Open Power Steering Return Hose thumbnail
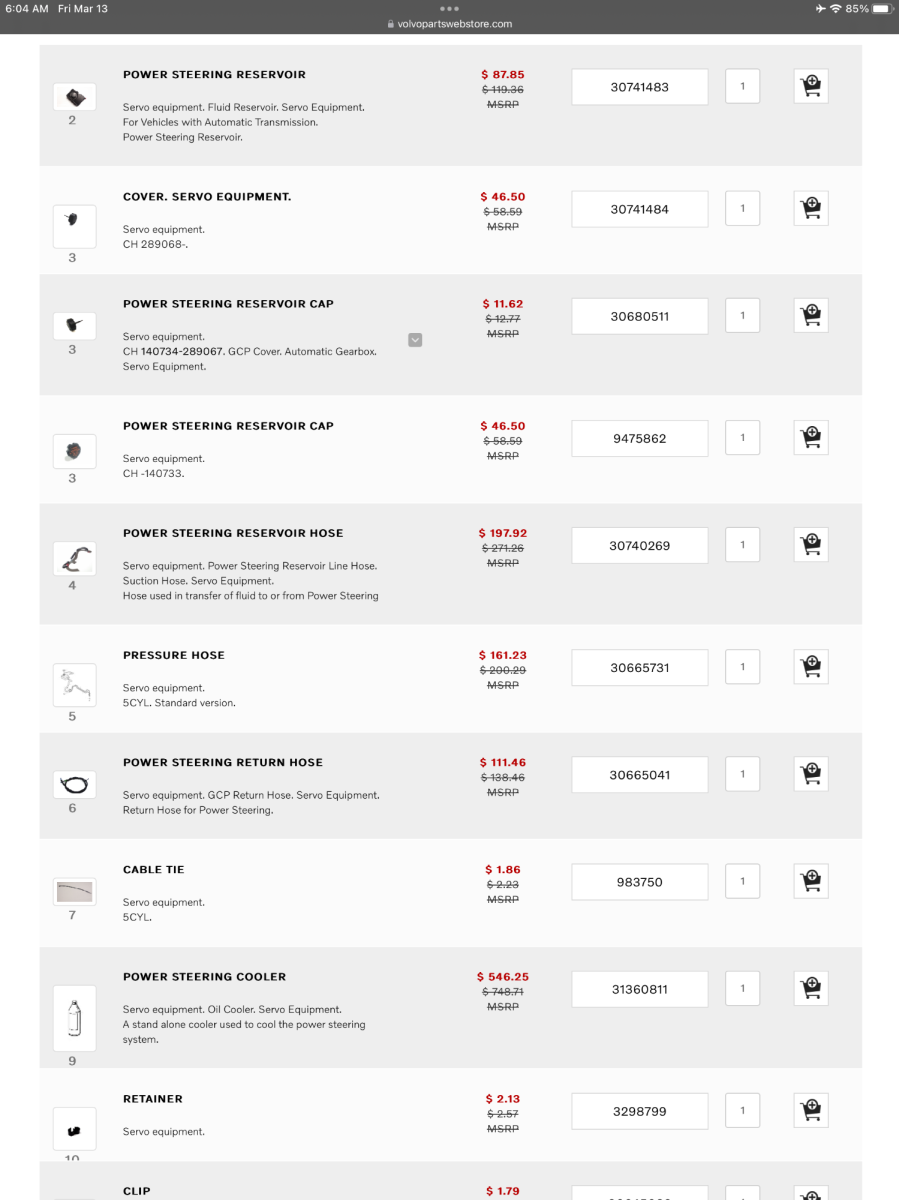Viewport: 899px width, 1200px height. pos(73,786)
